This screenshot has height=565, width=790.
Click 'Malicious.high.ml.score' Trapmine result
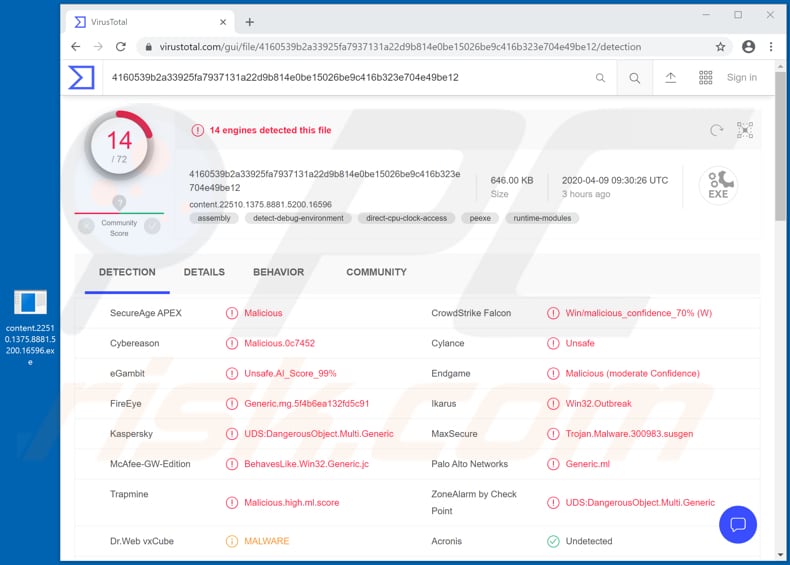click(292, 503)
